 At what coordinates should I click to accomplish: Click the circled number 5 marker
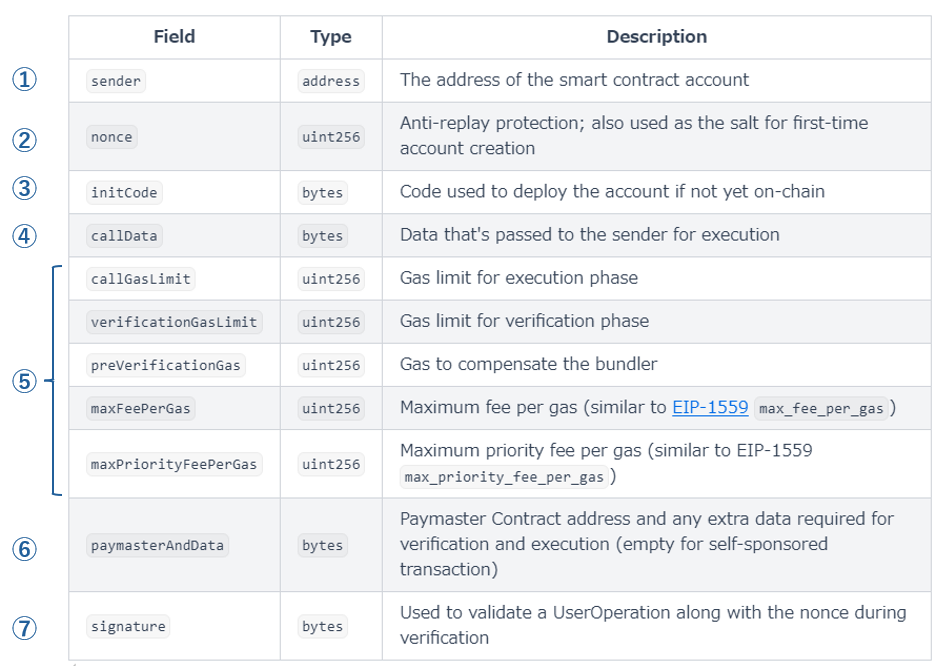25,381
